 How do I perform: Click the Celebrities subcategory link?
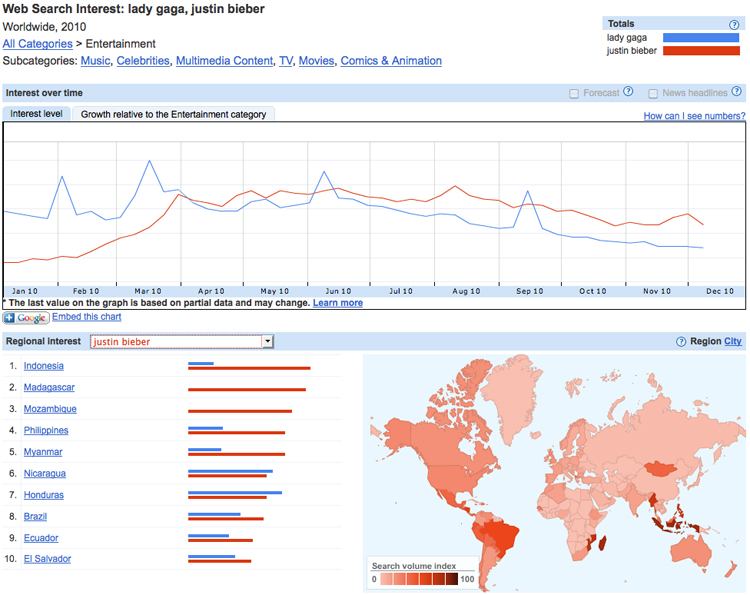pyautogui.click(x=143, y=61)
